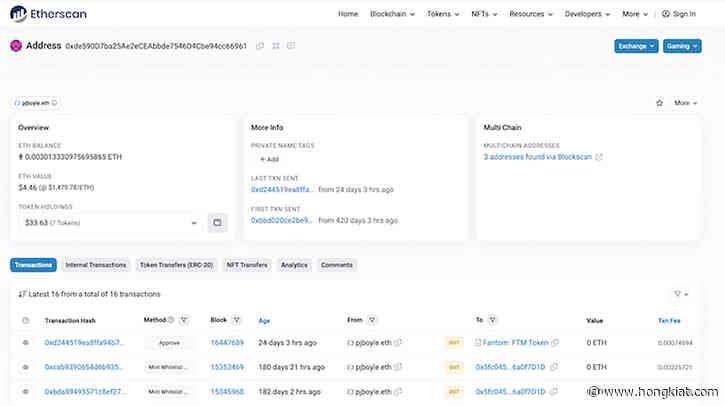Open Token Transfers (ERC-20) tab
This screenshot has height=406, width=725.
(x=176, y=265)
